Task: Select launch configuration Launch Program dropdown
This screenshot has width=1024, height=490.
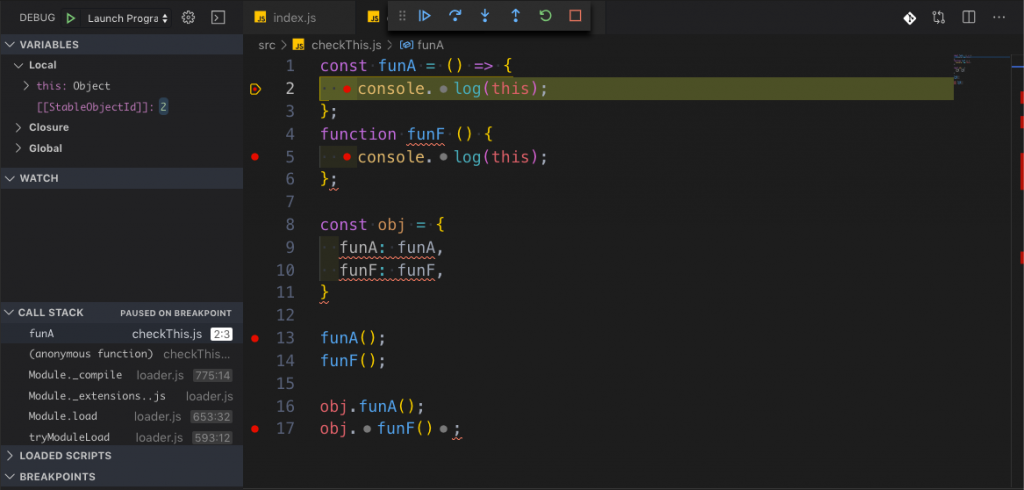Action: click(x=128, y=18)
